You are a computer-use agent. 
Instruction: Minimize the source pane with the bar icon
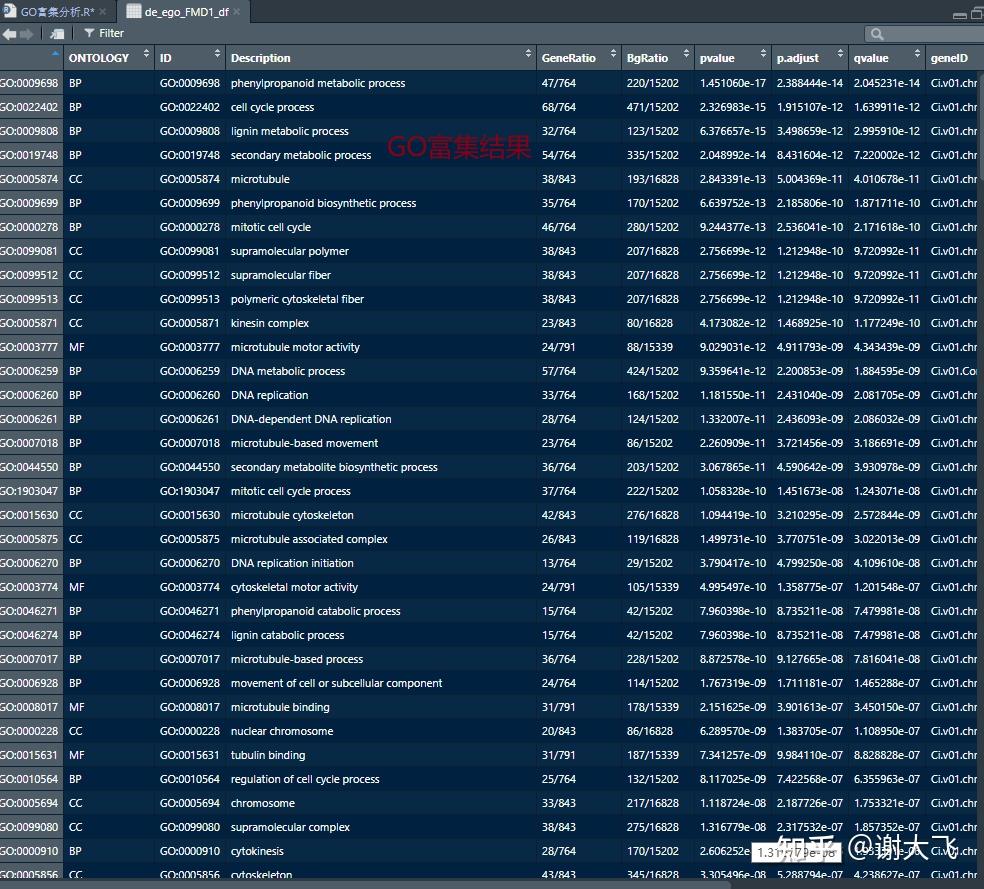click(960, 15)
